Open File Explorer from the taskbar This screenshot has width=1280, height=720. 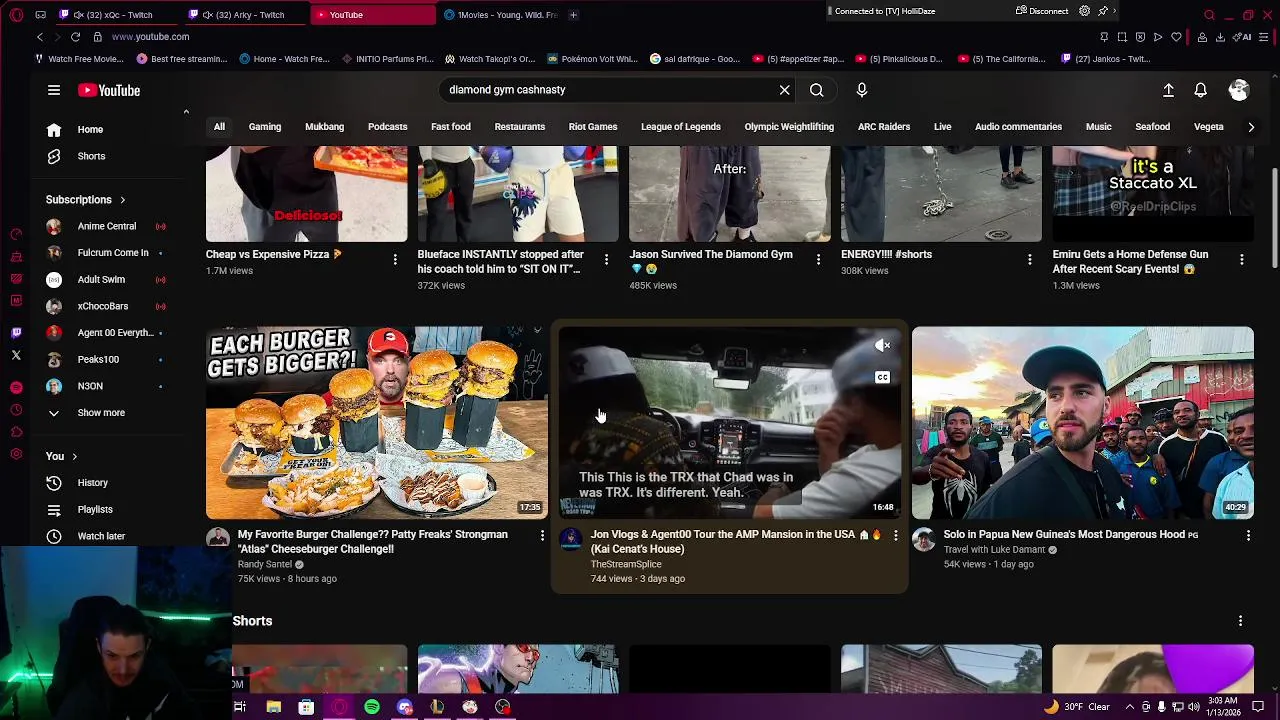click(x=273, y=707)
